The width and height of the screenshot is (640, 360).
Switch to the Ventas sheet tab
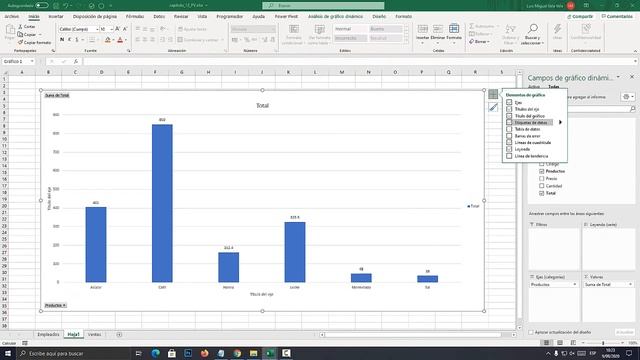click(94, 335)
